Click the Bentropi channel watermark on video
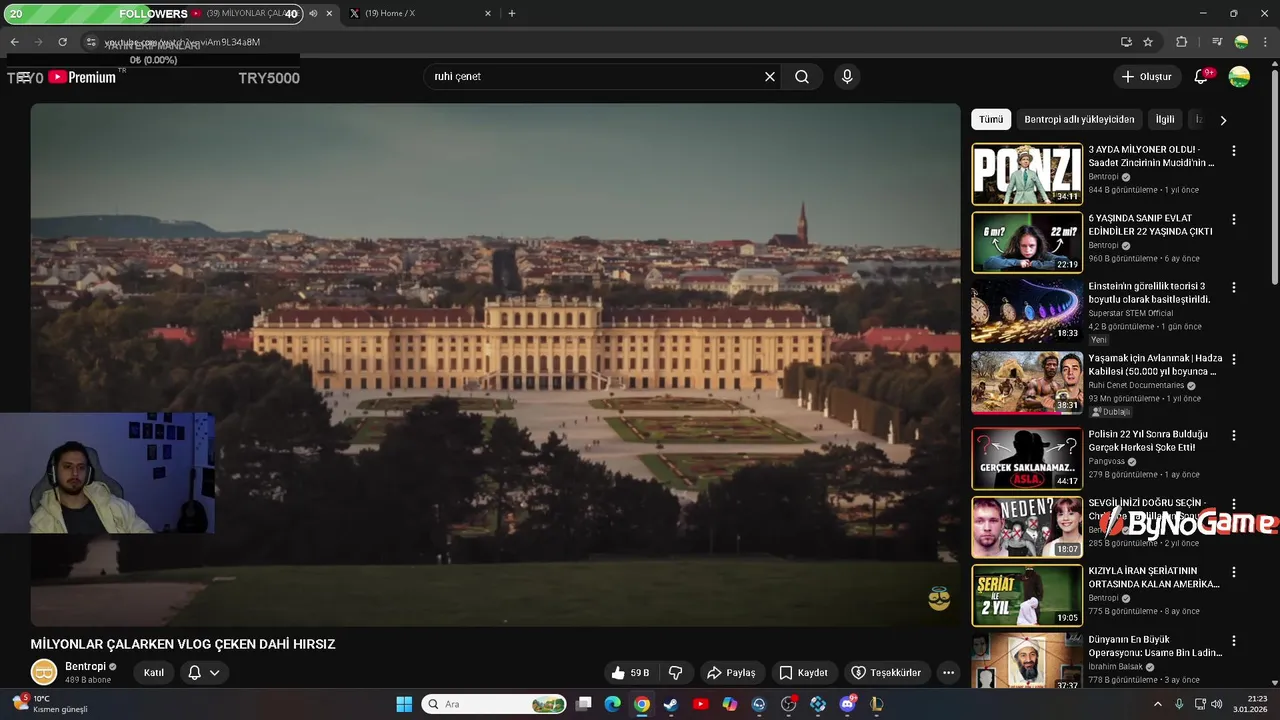 pos(939,598)
